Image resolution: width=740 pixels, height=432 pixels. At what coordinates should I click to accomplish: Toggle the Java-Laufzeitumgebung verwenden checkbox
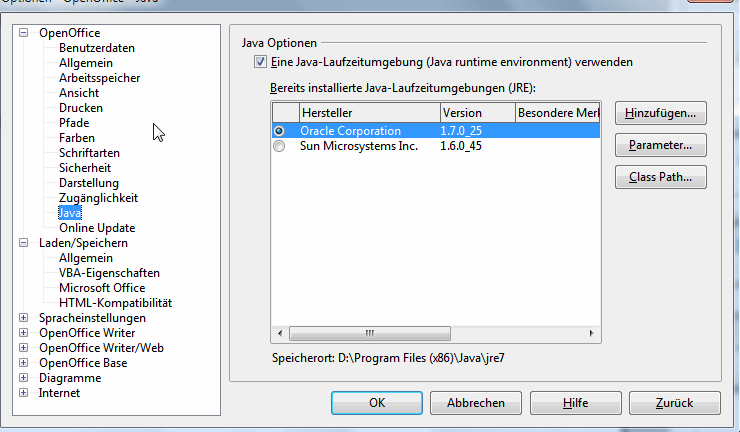(x=261, y=62)
